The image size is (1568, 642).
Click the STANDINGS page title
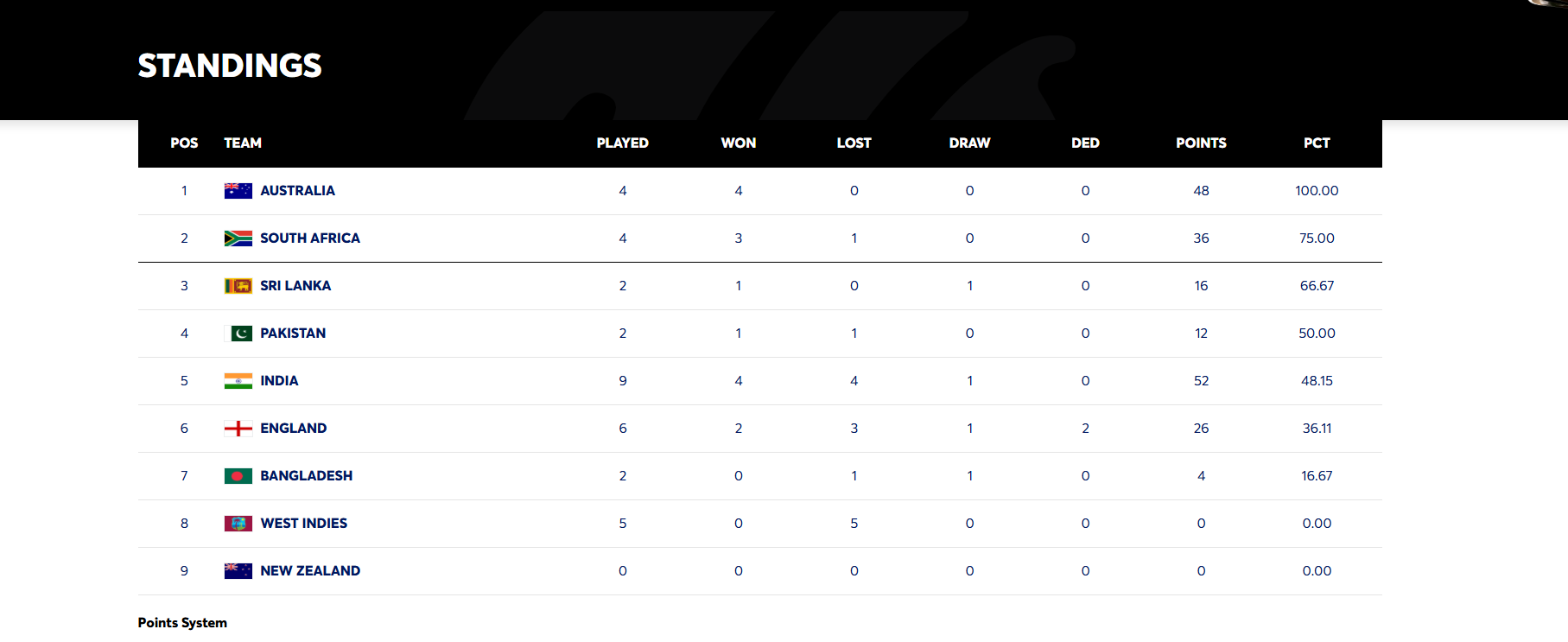pos(230,66)
